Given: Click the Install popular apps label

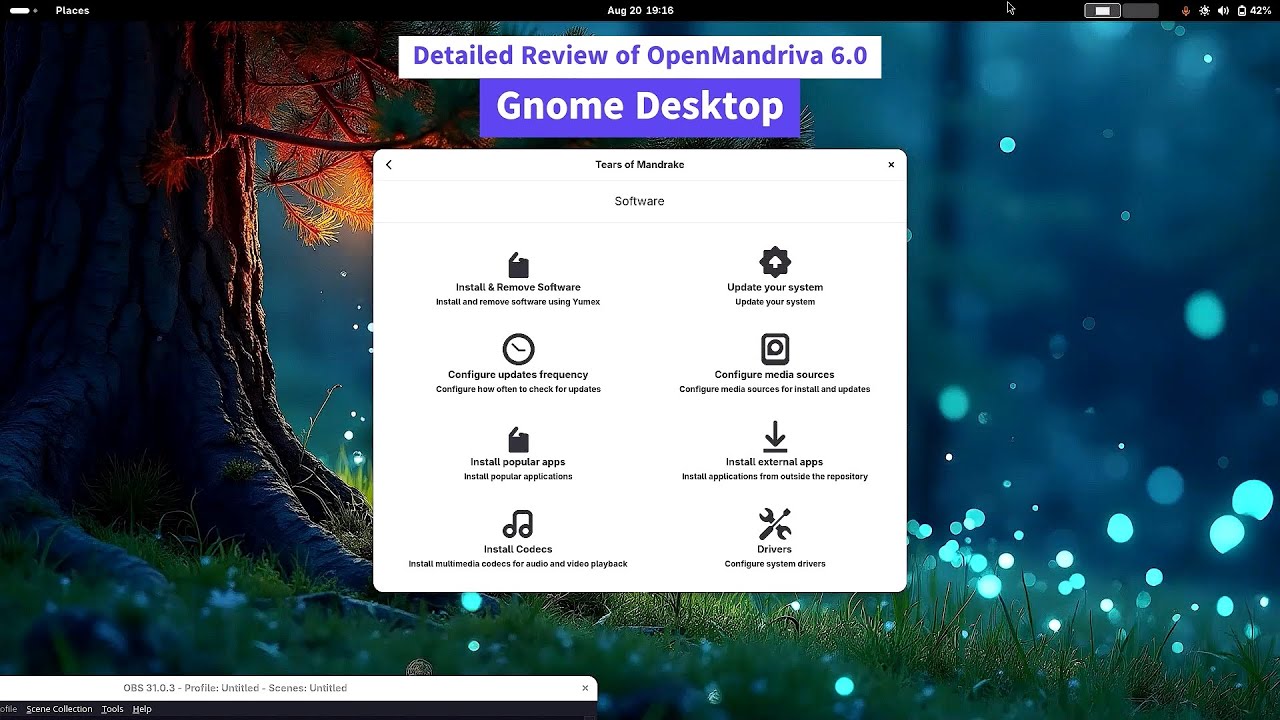Looking at the screenshot, I should [x=518, y=462].
